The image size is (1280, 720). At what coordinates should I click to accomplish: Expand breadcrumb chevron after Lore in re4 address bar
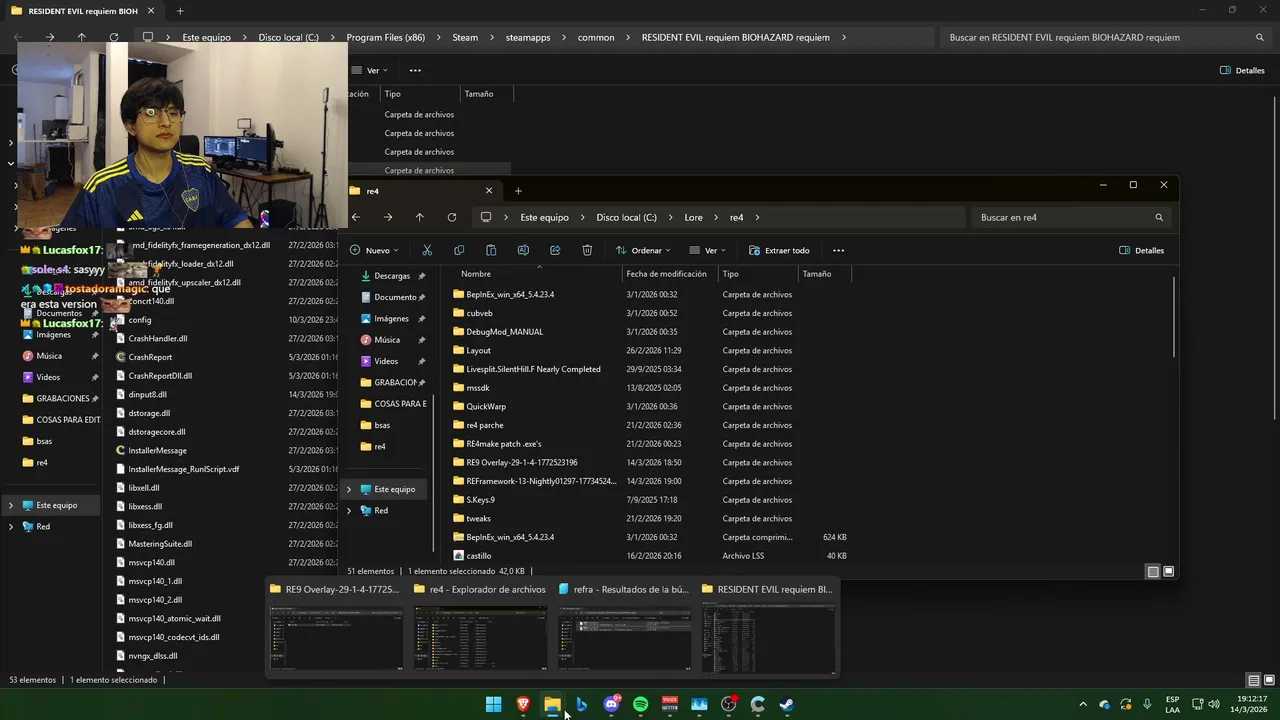tap(717, 217)
